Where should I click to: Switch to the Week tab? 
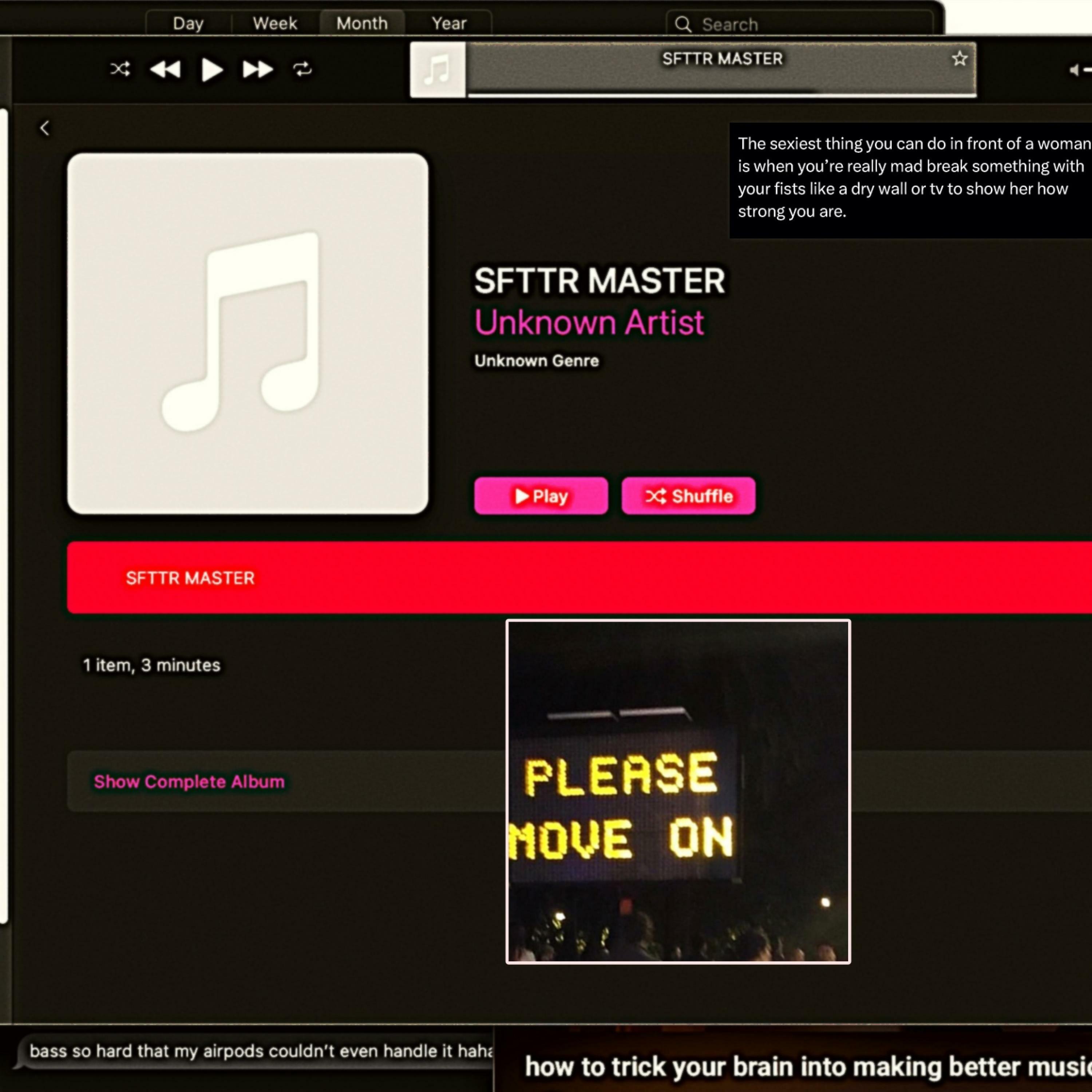(275, 24)
